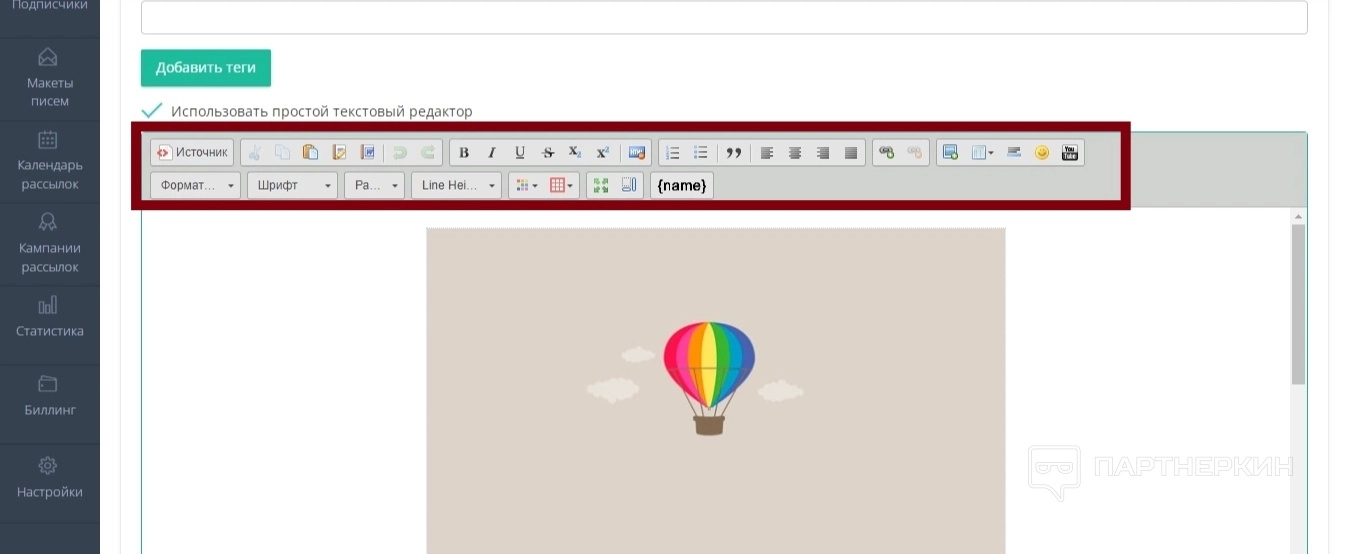1345x554 pixels.
Task: Select the hot air balloon image
Action: click(715, 391)
